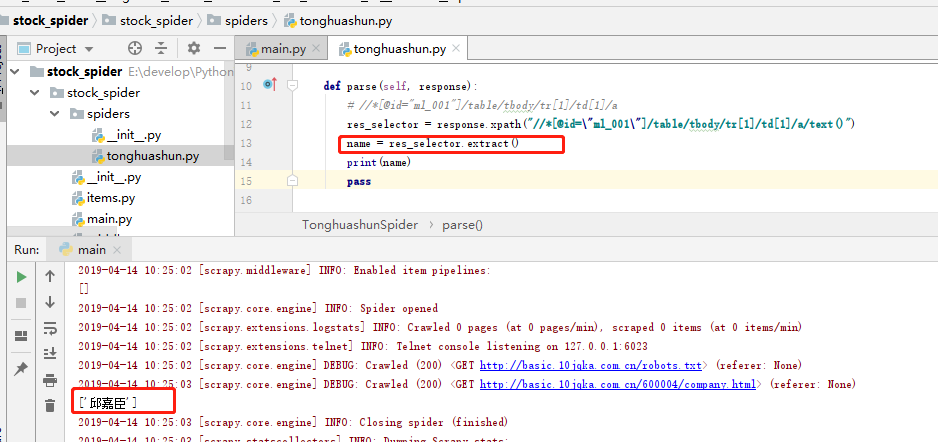Click parse() in the editor breadcrumb
This screenshot has height=442, width=938.
click(x=462, y=225)
